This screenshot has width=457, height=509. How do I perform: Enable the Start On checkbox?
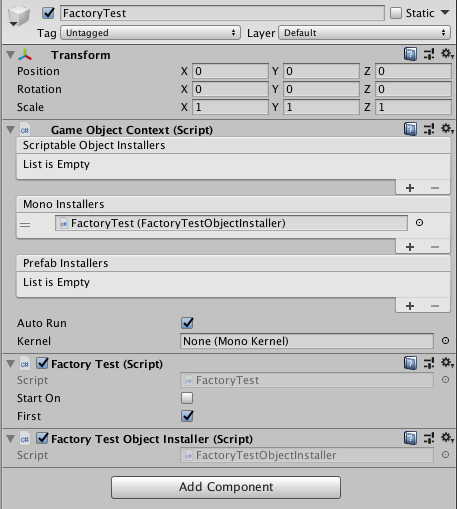point(187,398)
